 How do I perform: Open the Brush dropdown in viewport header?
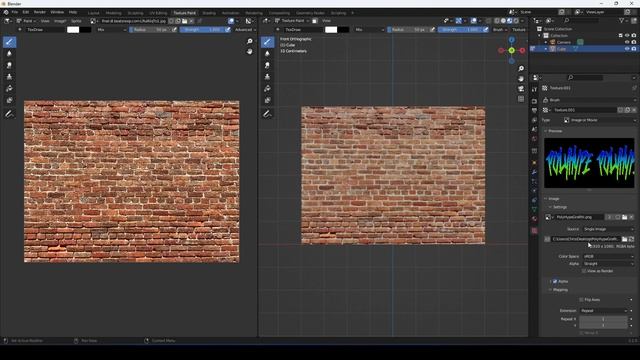click(x=500, y=29)
